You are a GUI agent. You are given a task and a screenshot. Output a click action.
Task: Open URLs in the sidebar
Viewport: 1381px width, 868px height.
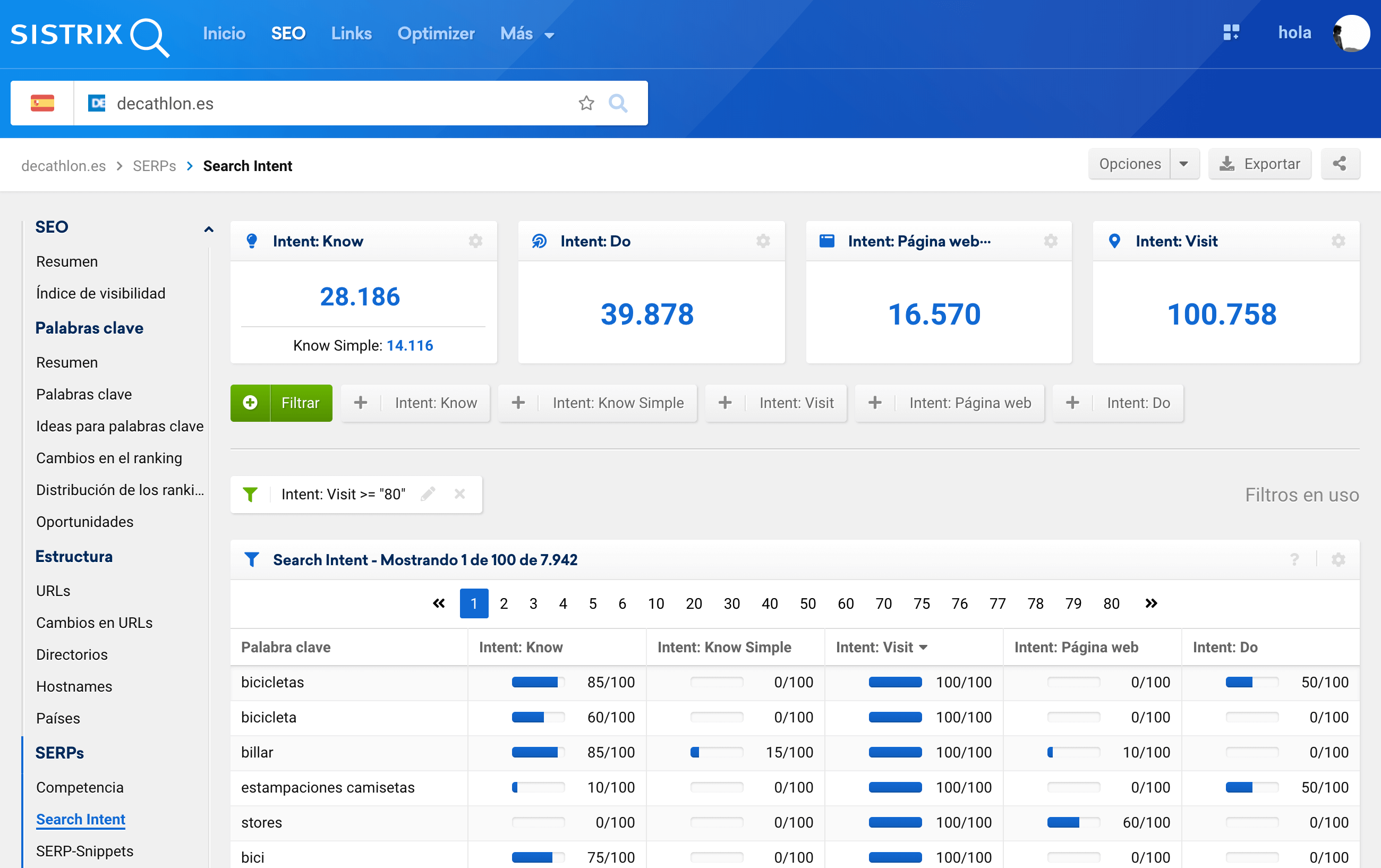click(53, 591)
